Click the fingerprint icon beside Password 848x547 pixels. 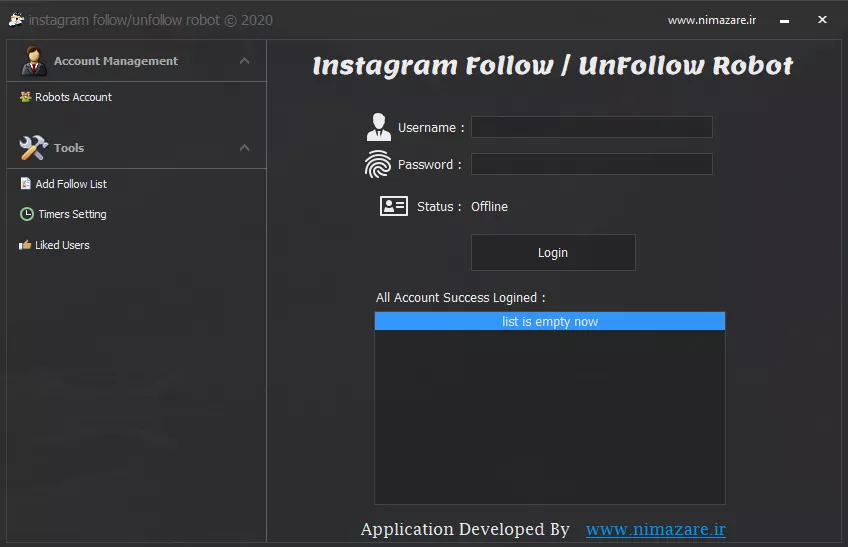(377, 164)
